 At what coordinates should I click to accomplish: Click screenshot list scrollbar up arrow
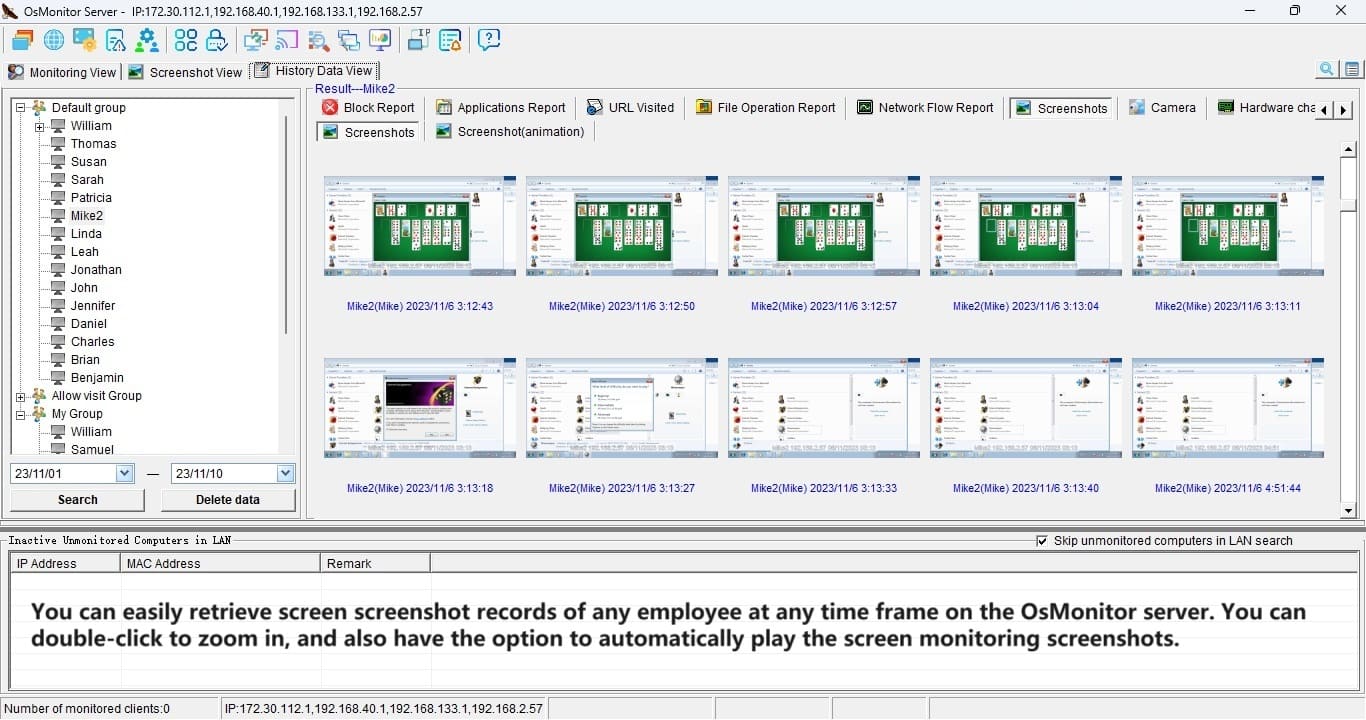click(x=1348, y=150)
